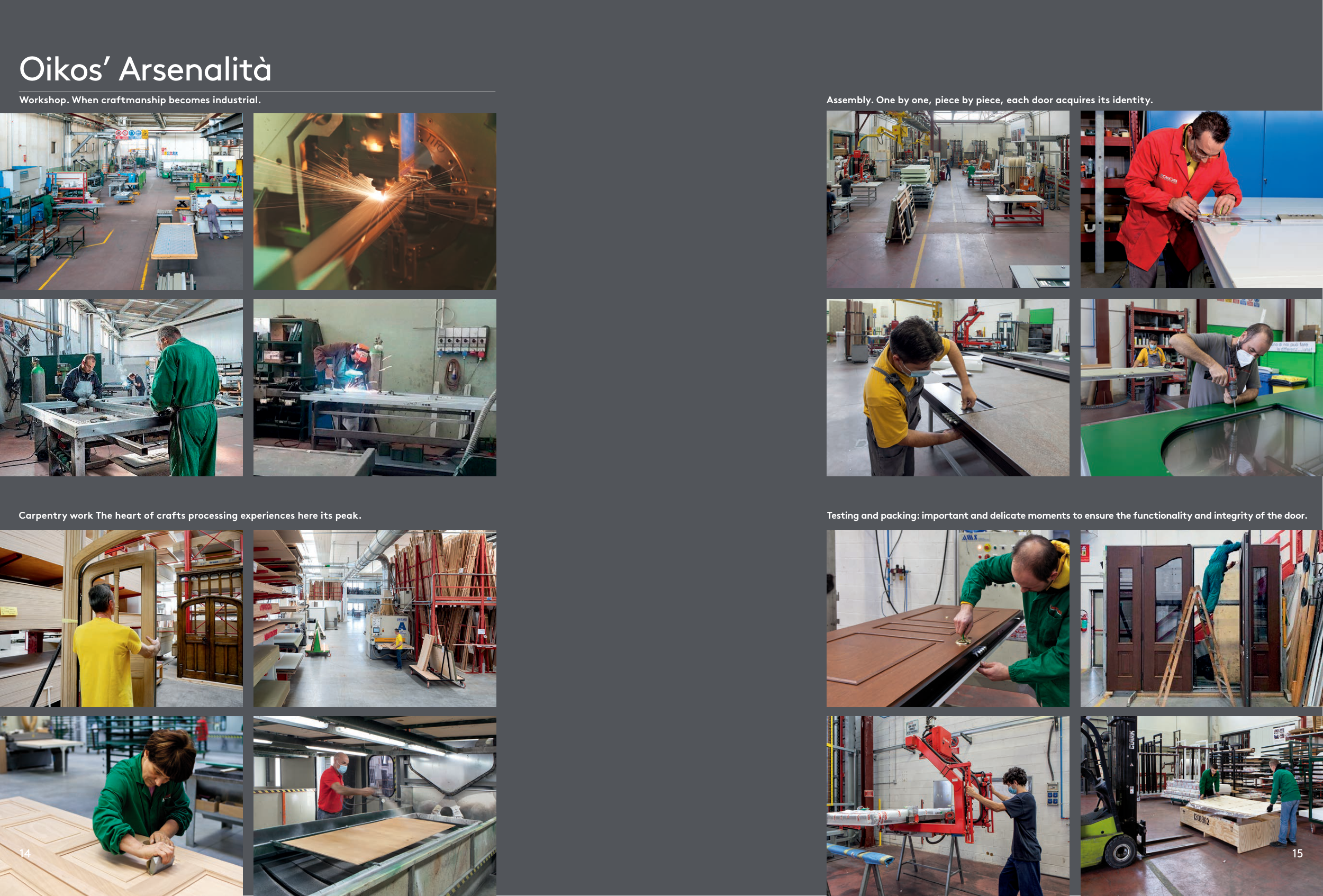Open the laser cutting sparks photo
This screenshot has width=1323, height=896.
[x=375, y=202]
